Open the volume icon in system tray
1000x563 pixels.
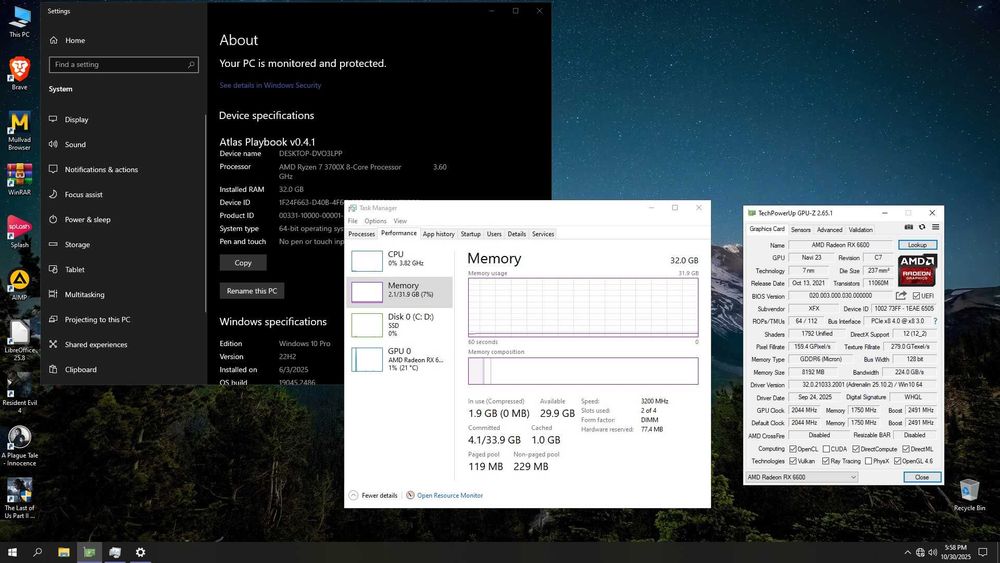click(932, 552)
